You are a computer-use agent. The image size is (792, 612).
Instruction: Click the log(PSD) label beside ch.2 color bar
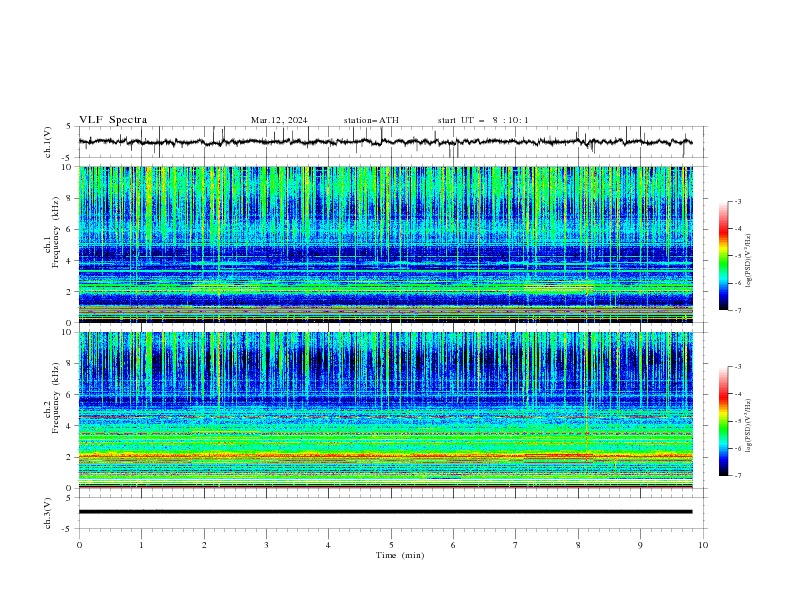(749, 426)
